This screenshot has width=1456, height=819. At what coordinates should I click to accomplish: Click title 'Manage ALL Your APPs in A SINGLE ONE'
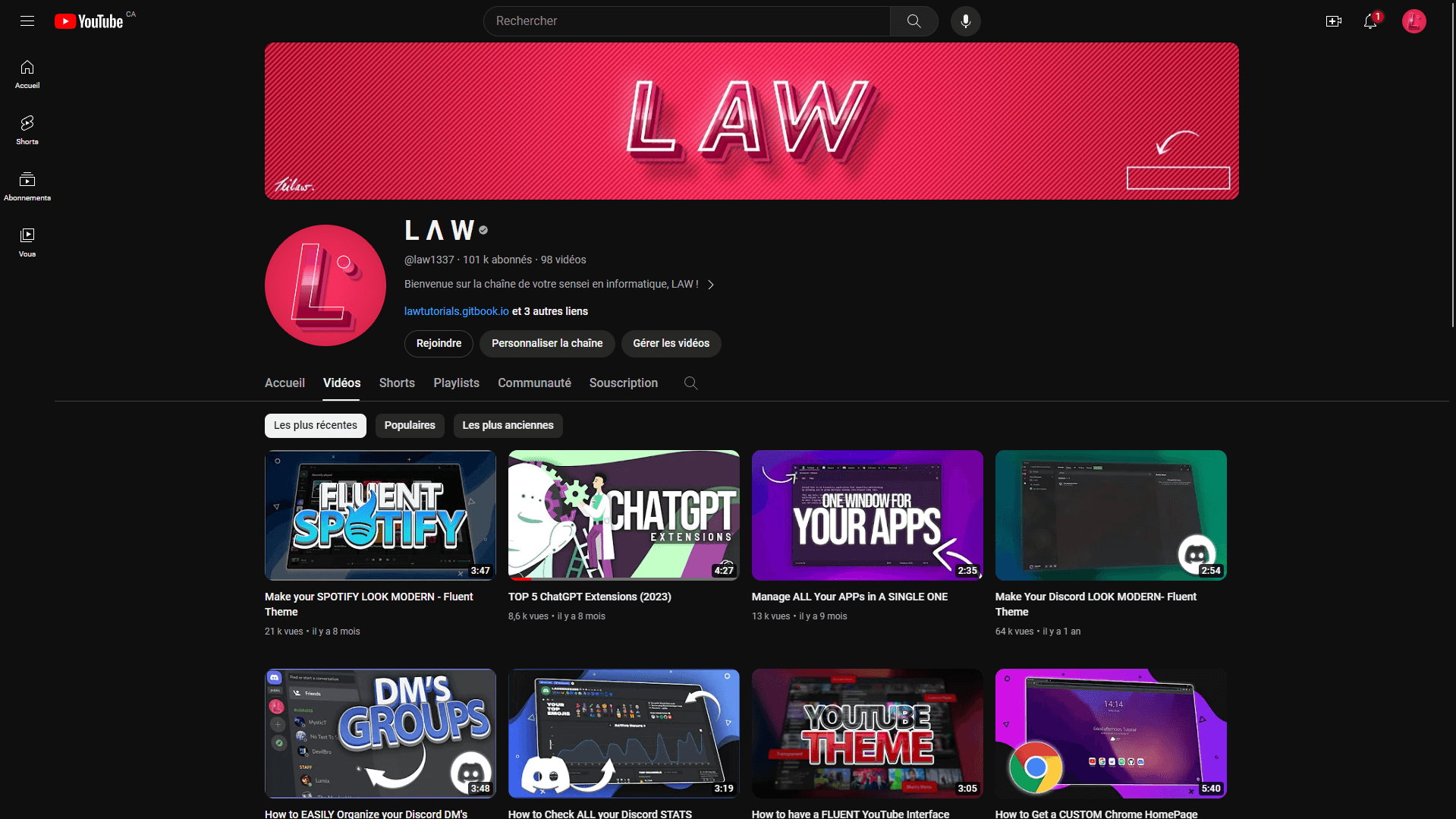tap(850, 597)
